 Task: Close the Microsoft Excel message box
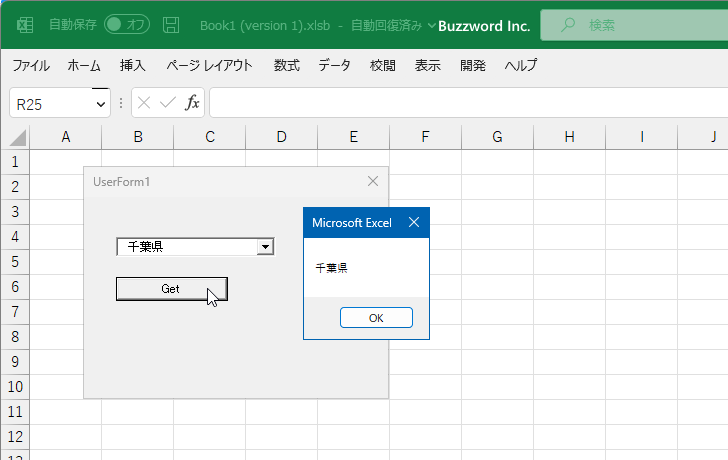[x=414, y=222]
